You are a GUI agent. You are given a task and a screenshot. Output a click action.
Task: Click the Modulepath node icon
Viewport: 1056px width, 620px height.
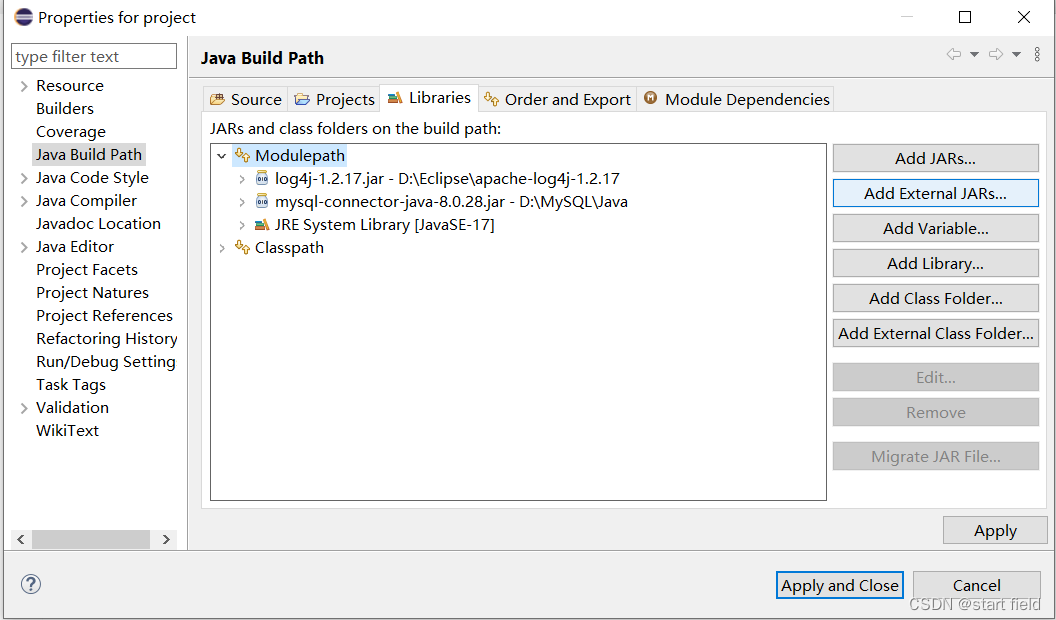243,155
